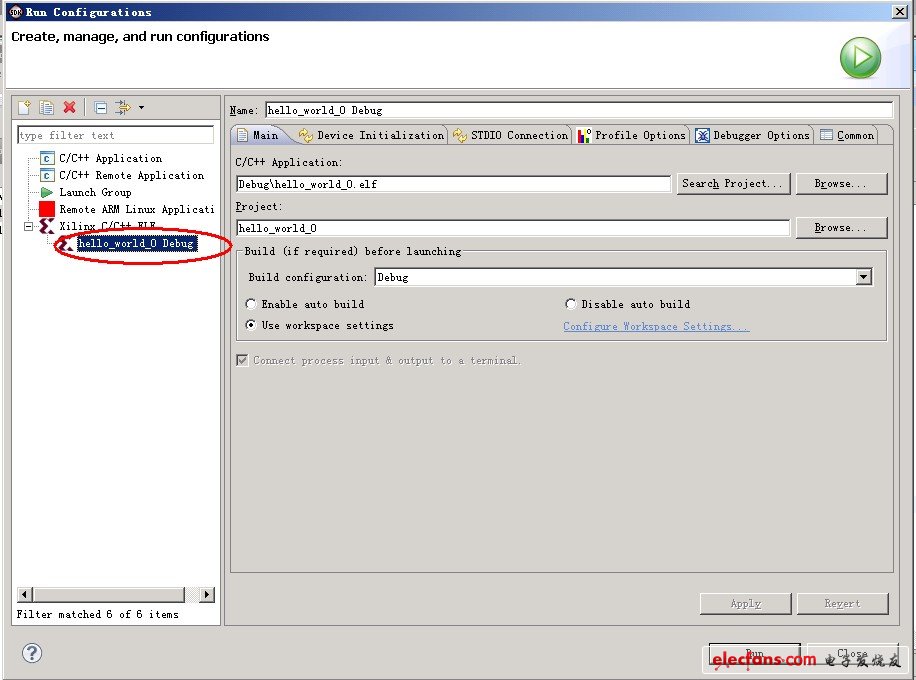Select Disable auto build
Image resolution: width=916 pixels, height=680 pixels.
click(570, 303)
